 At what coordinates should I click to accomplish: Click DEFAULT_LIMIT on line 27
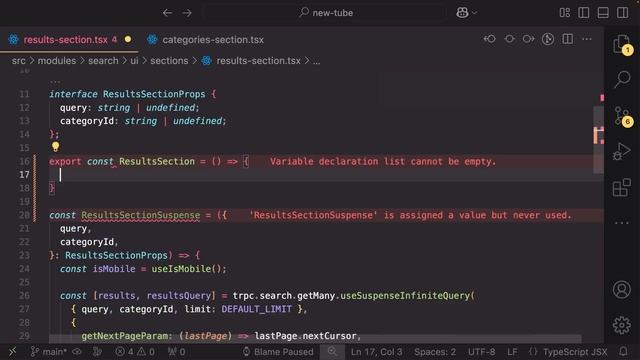pyautogui.click(x=256, y=309)
